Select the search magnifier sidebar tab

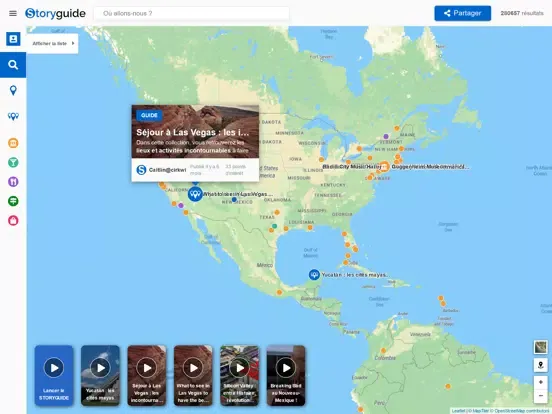pos(13,65)
